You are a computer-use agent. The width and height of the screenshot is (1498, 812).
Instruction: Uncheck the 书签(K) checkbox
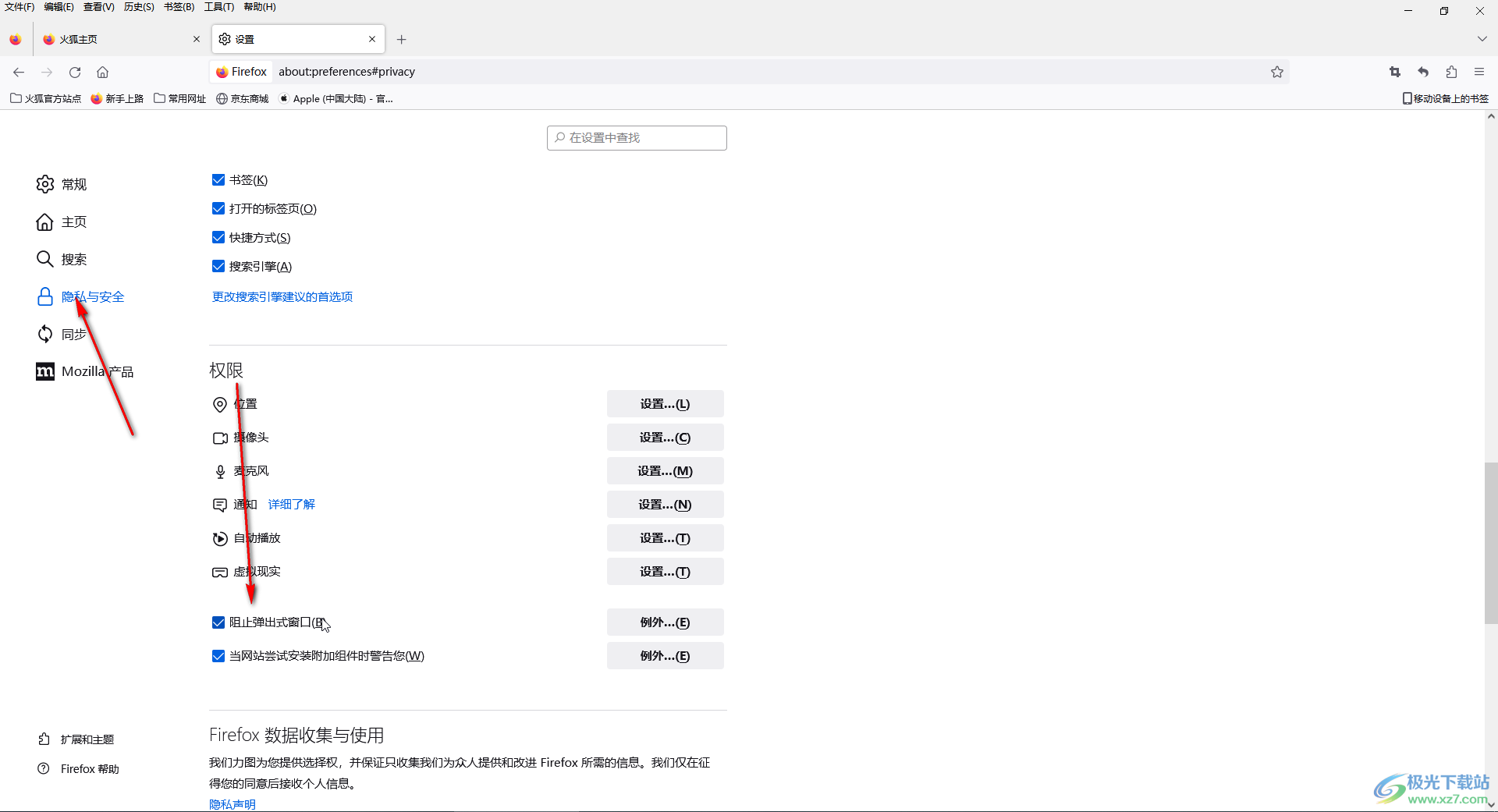tap(218, 179)
